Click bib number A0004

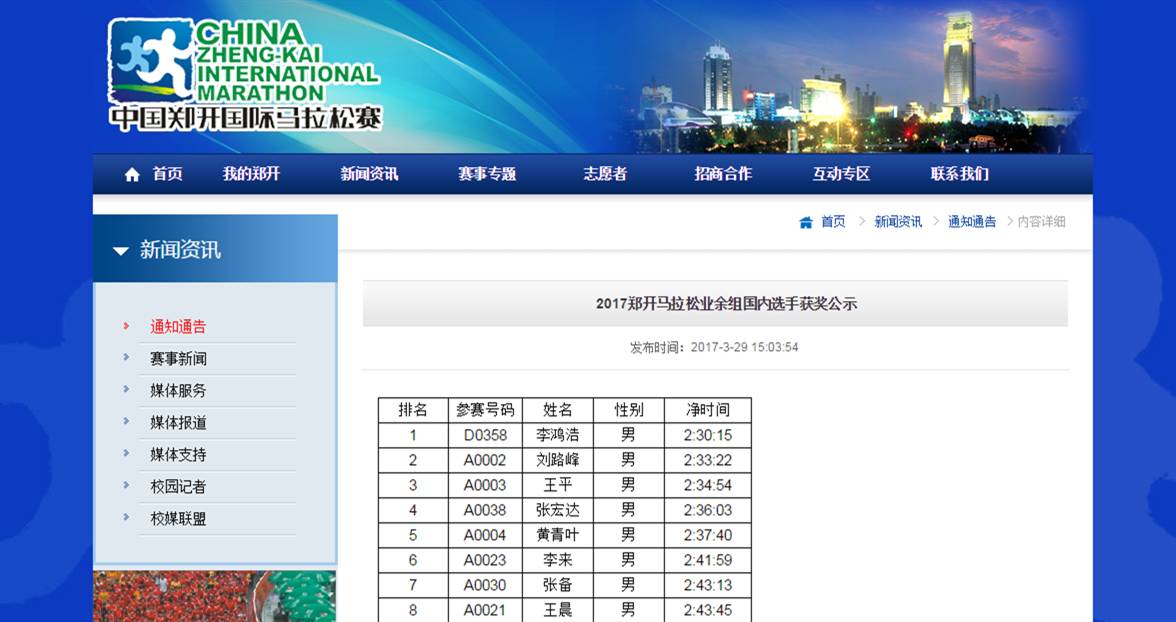tap(485, 535)
